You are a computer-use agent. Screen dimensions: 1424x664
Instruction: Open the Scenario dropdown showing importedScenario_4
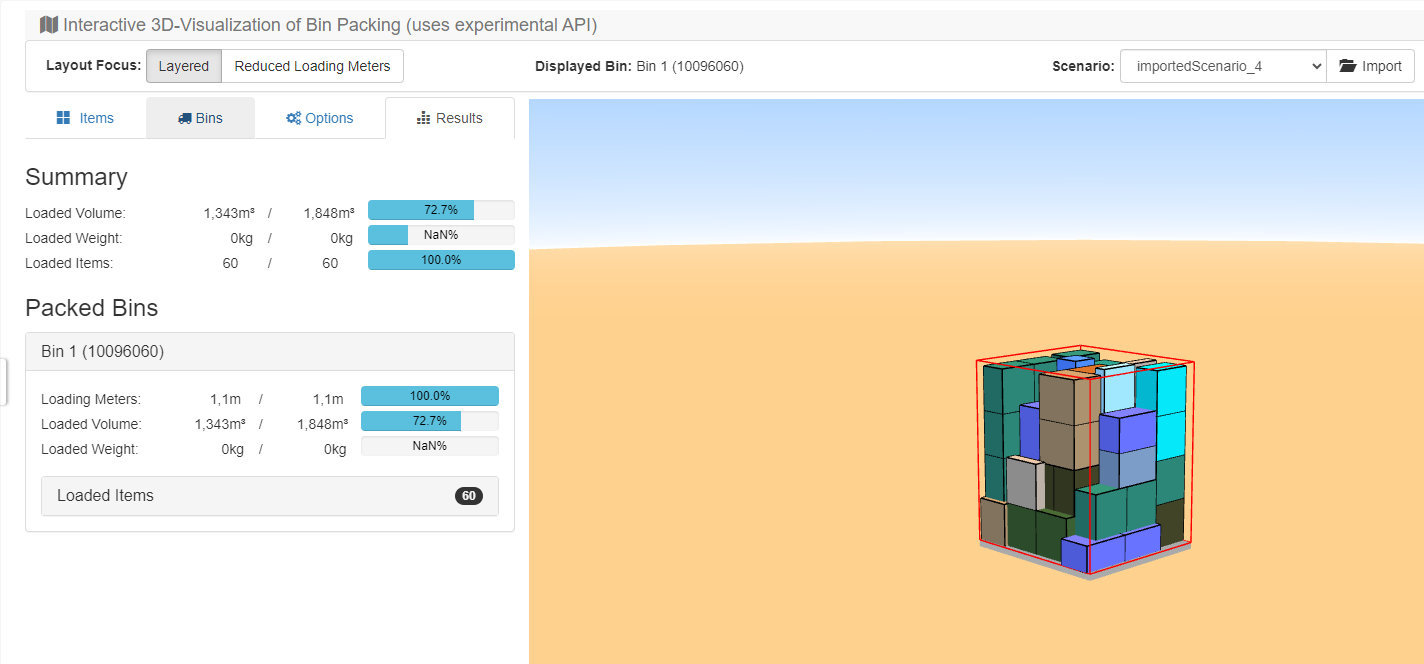tap(1222, 66)
